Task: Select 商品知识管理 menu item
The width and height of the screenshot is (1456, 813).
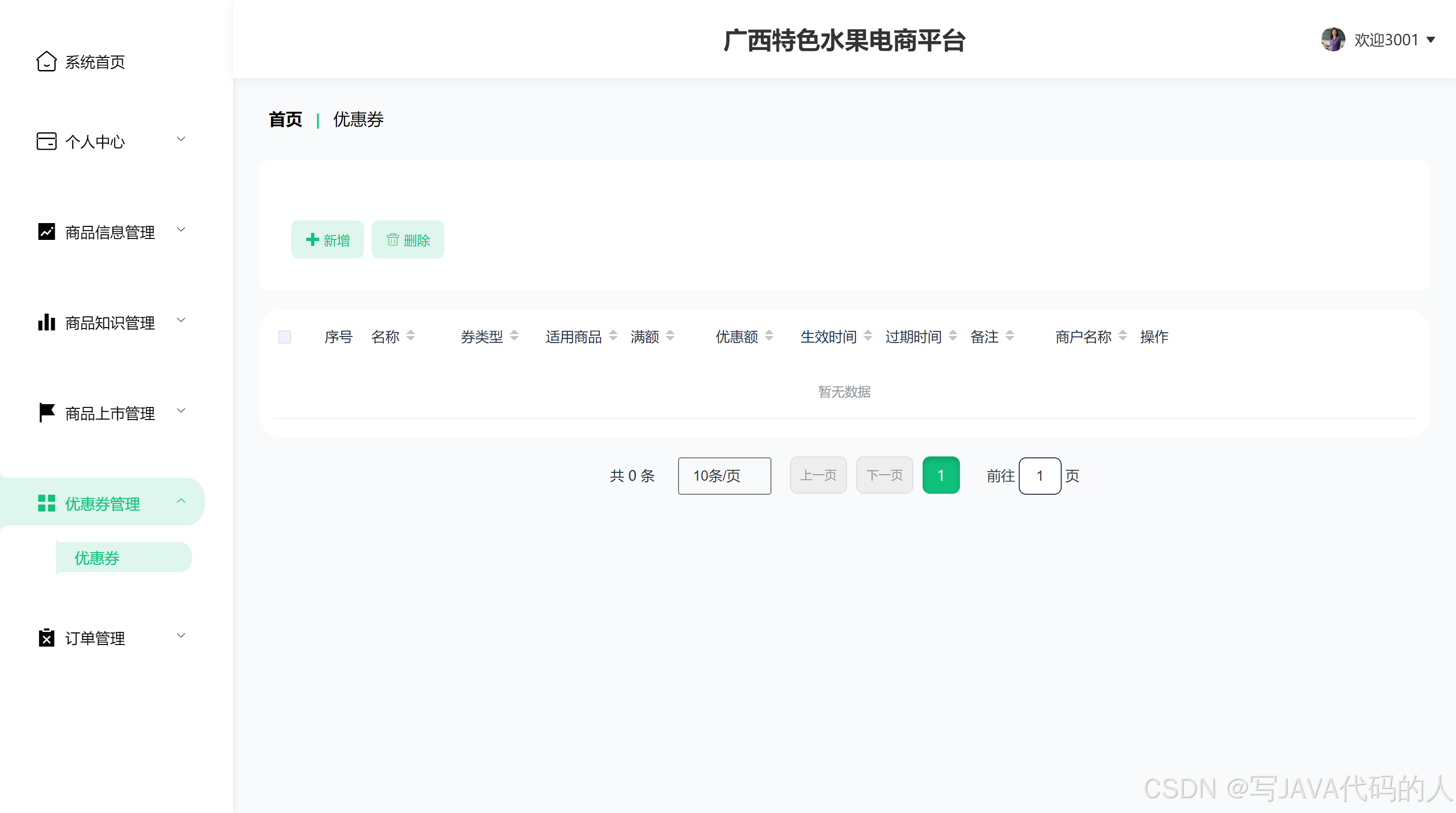Action: [111, 322]
